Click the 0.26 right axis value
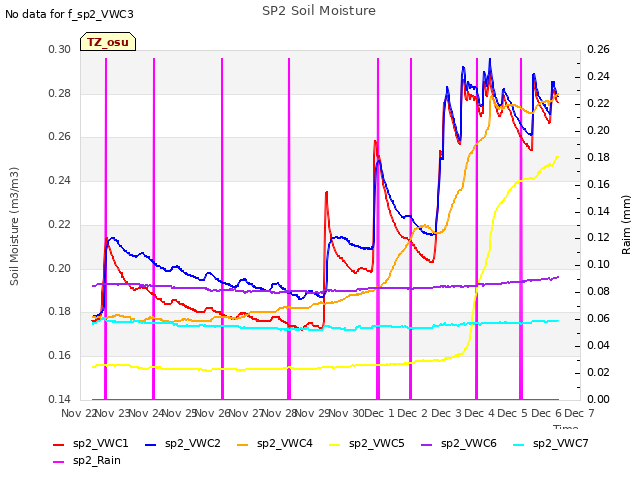This screenshot has width=640, height=480. 598,49
